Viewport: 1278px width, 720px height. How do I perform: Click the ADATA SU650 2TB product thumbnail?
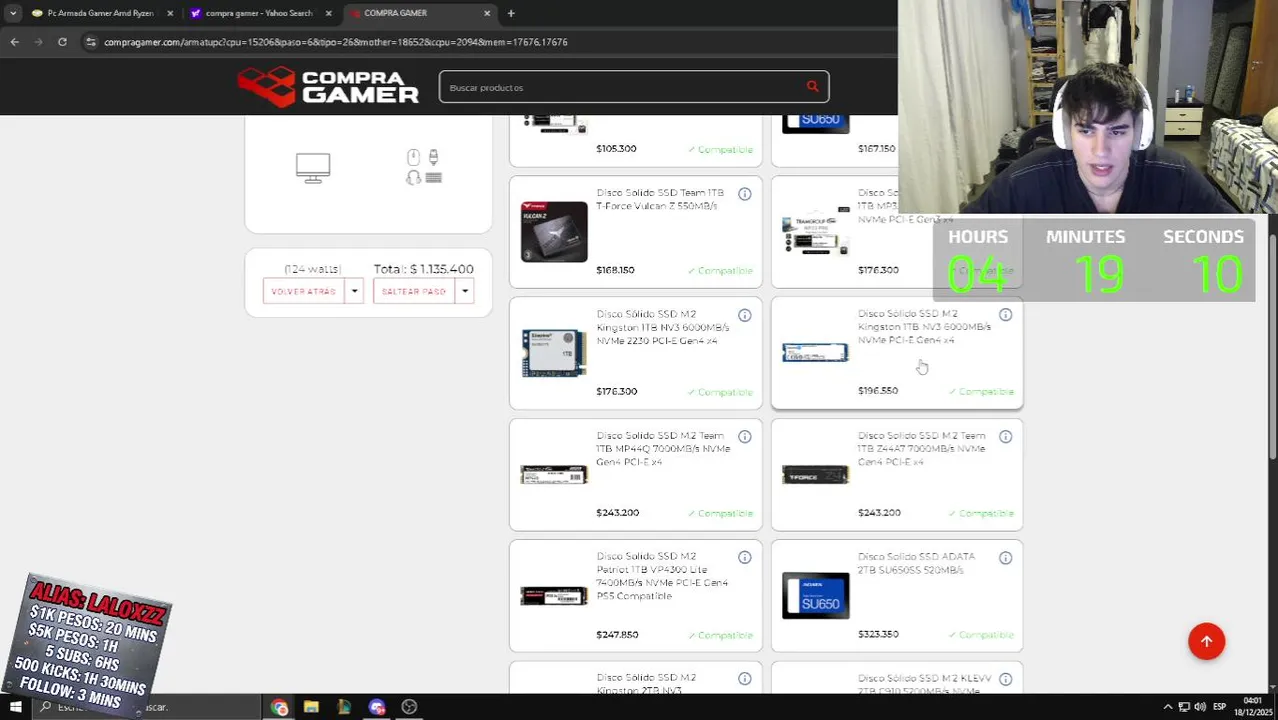point(815,595)
